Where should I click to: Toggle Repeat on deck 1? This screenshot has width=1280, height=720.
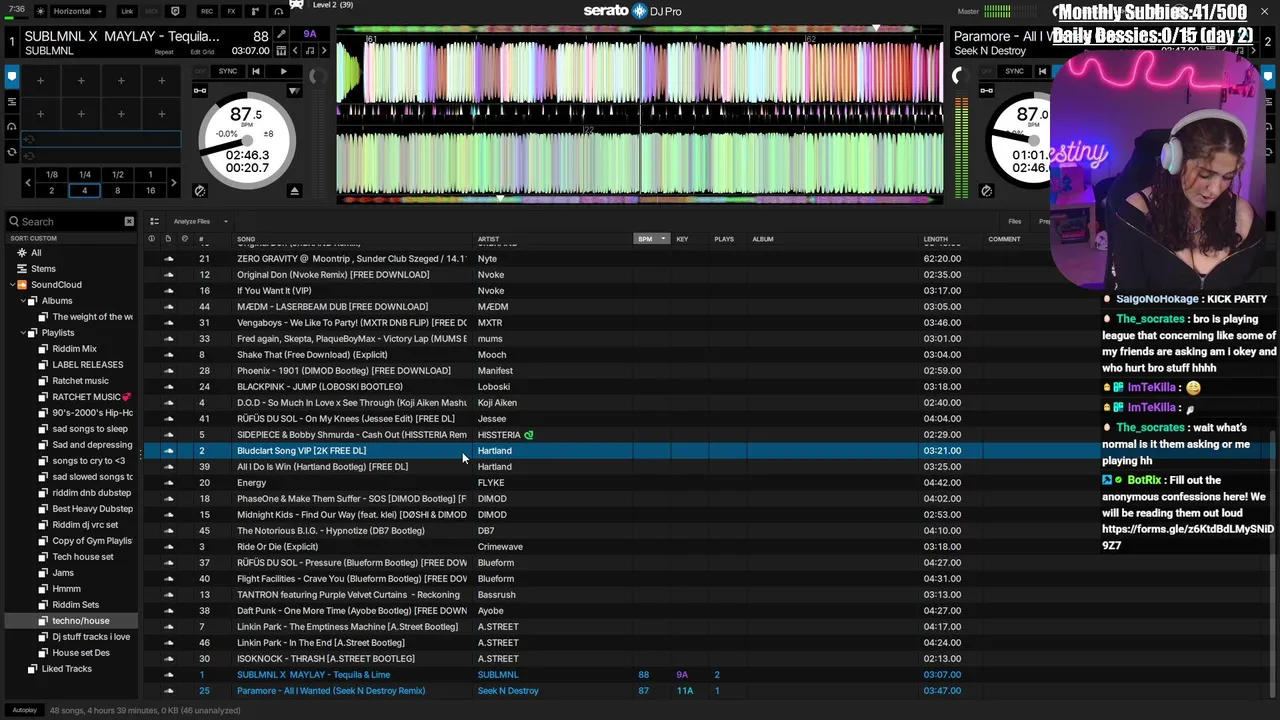164,52
